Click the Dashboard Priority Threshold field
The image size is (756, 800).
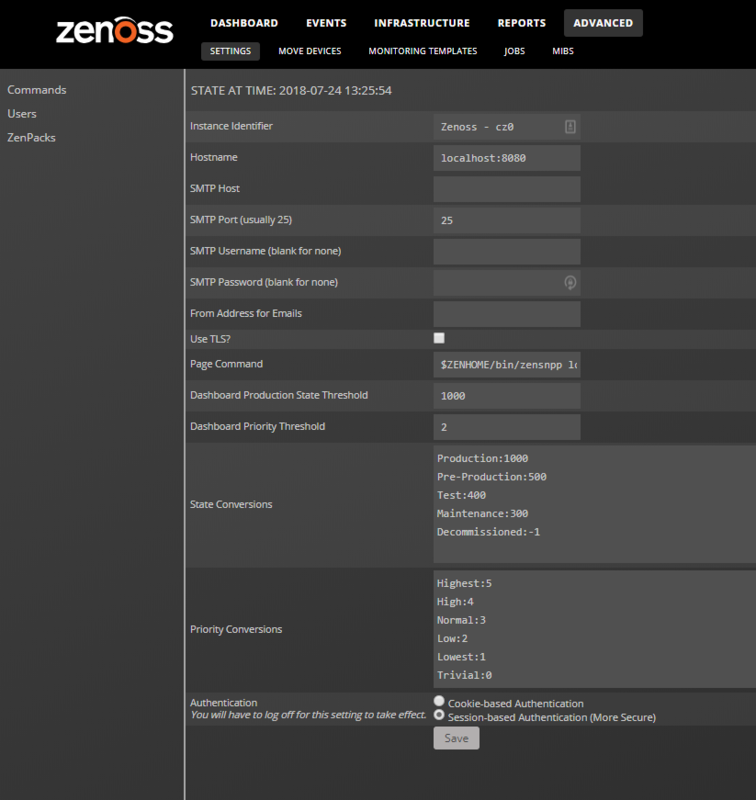507,427
